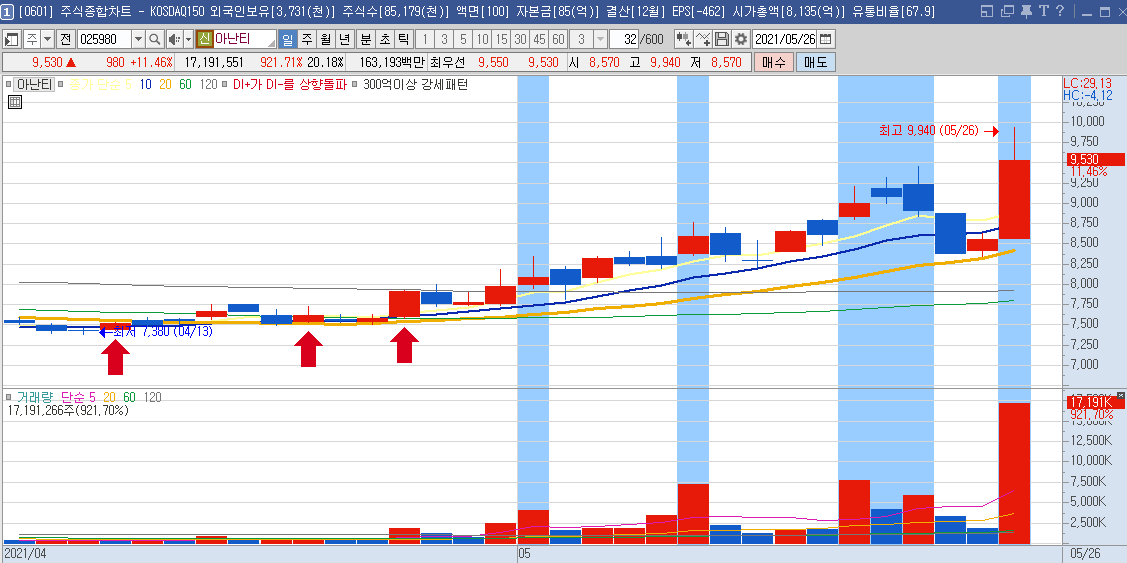The height and width of the screenshot is (563, 1127).
Task: Click the window number 1 badge
Action: point(6,12)
